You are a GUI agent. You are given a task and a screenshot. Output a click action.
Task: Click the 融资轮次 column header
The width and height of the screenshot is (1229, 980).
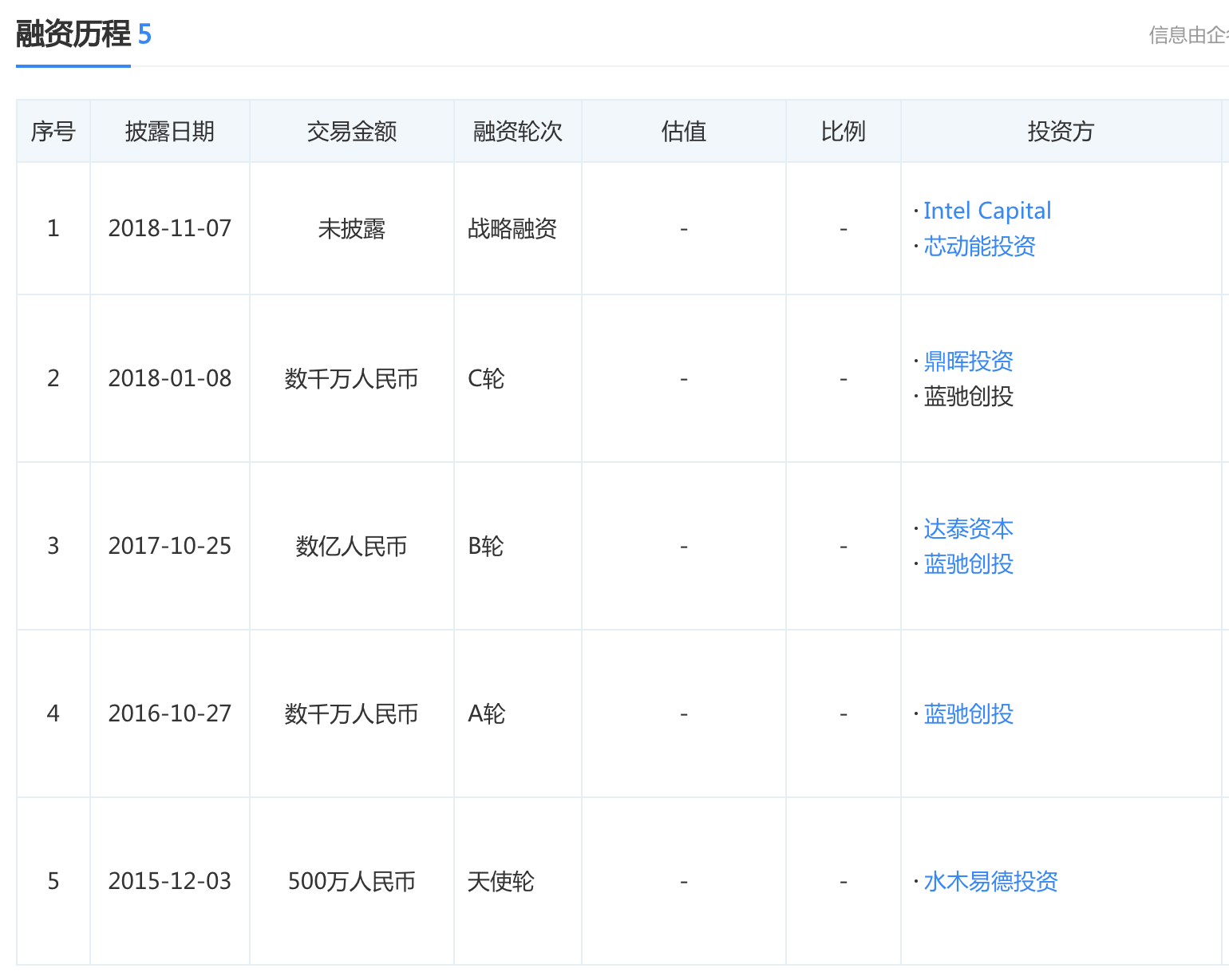518,131
